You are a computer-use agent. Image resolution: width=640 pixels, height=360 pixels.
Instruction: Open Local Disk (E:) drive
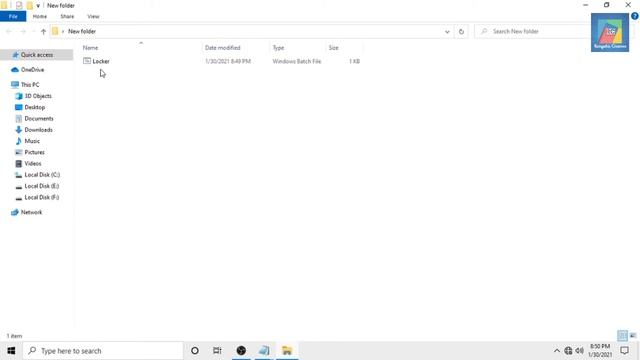pos(42,186)
